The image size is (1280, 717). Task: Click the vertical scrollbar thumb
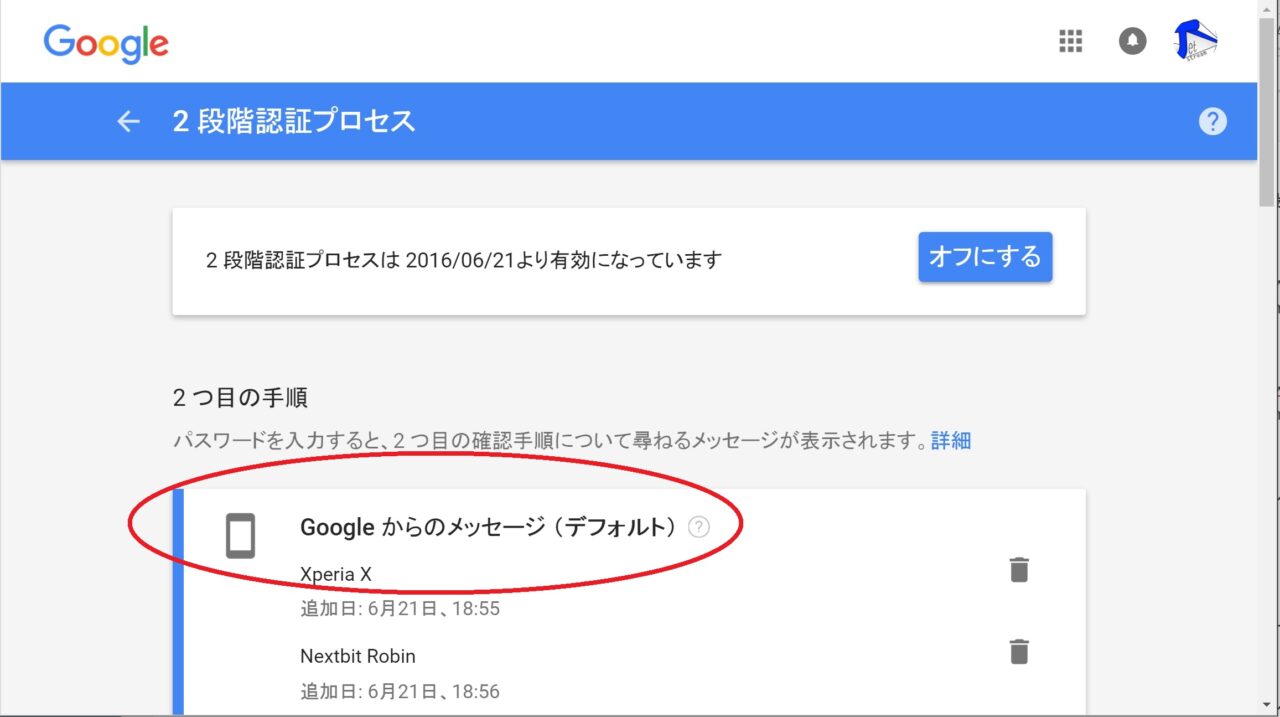click(x=1267, y=110)
